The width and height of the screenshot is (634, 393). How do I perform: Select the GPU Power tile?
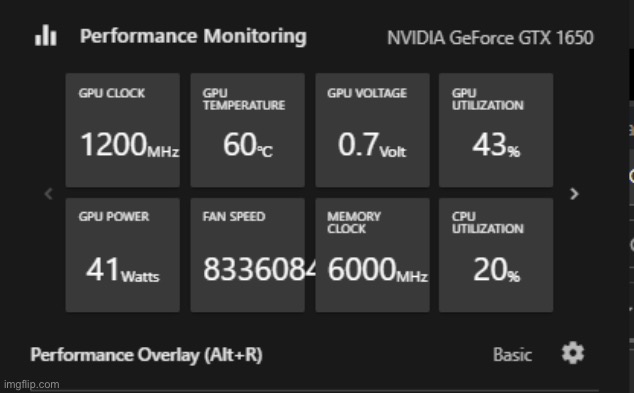tap(123, 255)
